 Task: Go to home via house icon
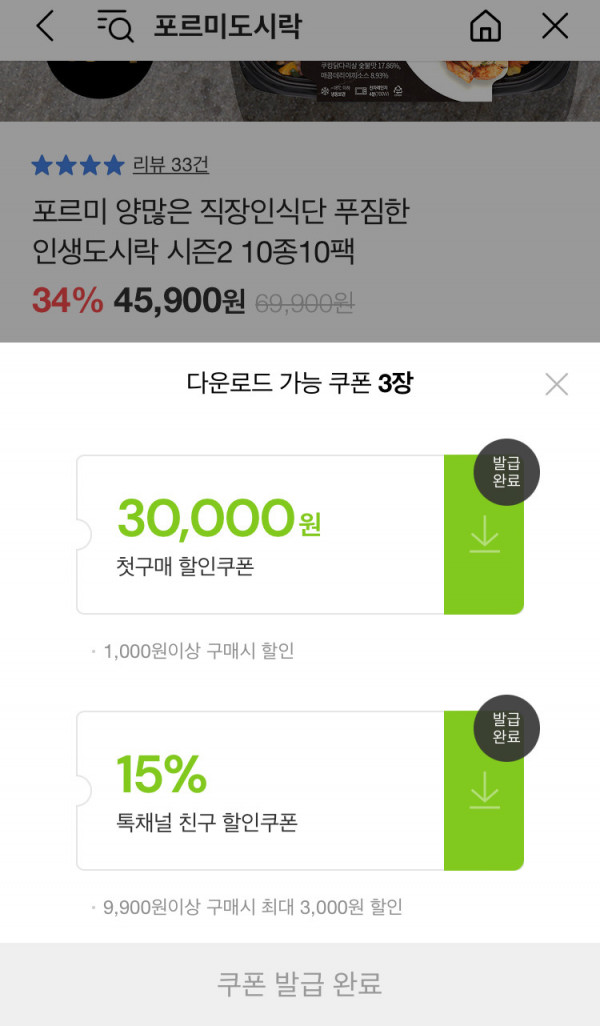485,27
